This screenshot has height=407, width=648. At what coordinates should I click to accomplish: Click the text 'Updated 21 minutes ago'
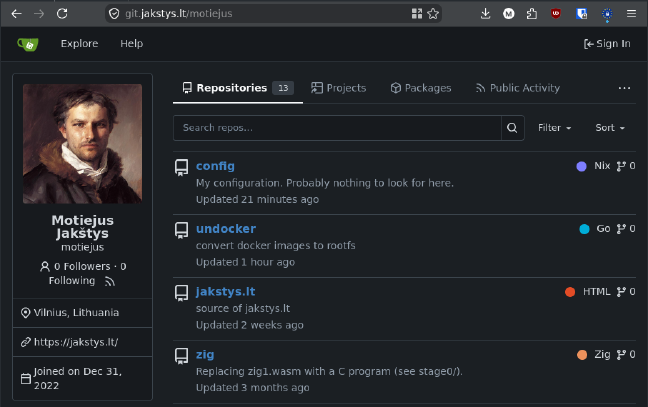(x=257, y=200)
